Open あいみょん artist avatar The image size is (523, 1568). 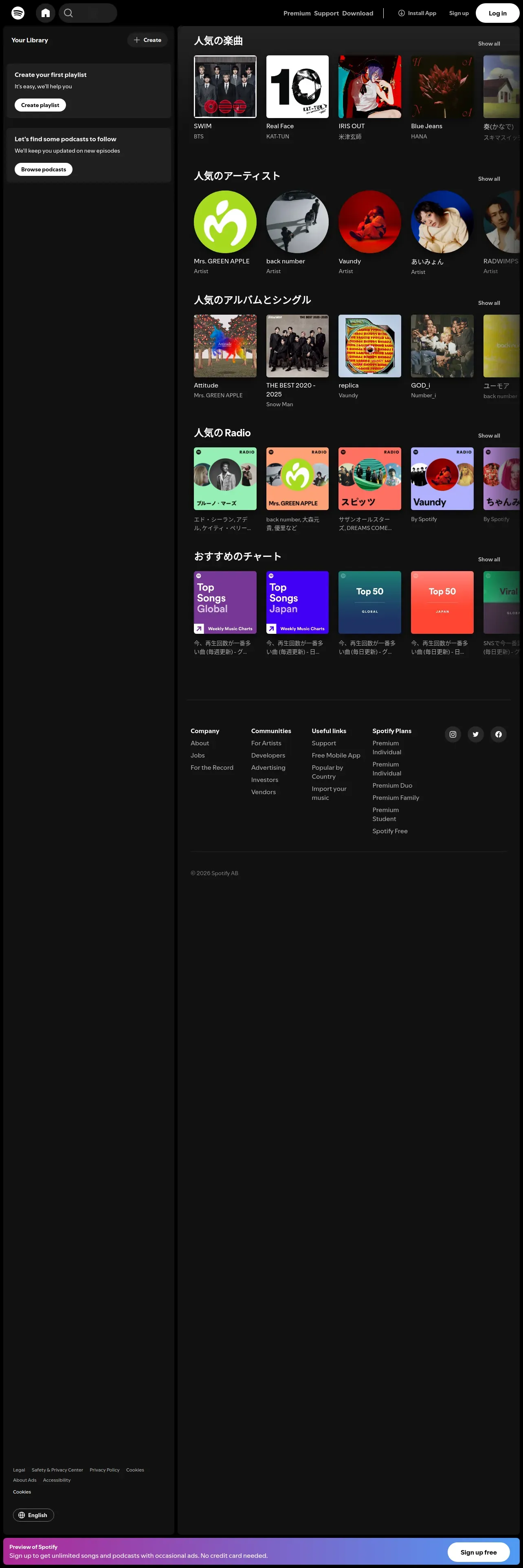pos(442,221)
